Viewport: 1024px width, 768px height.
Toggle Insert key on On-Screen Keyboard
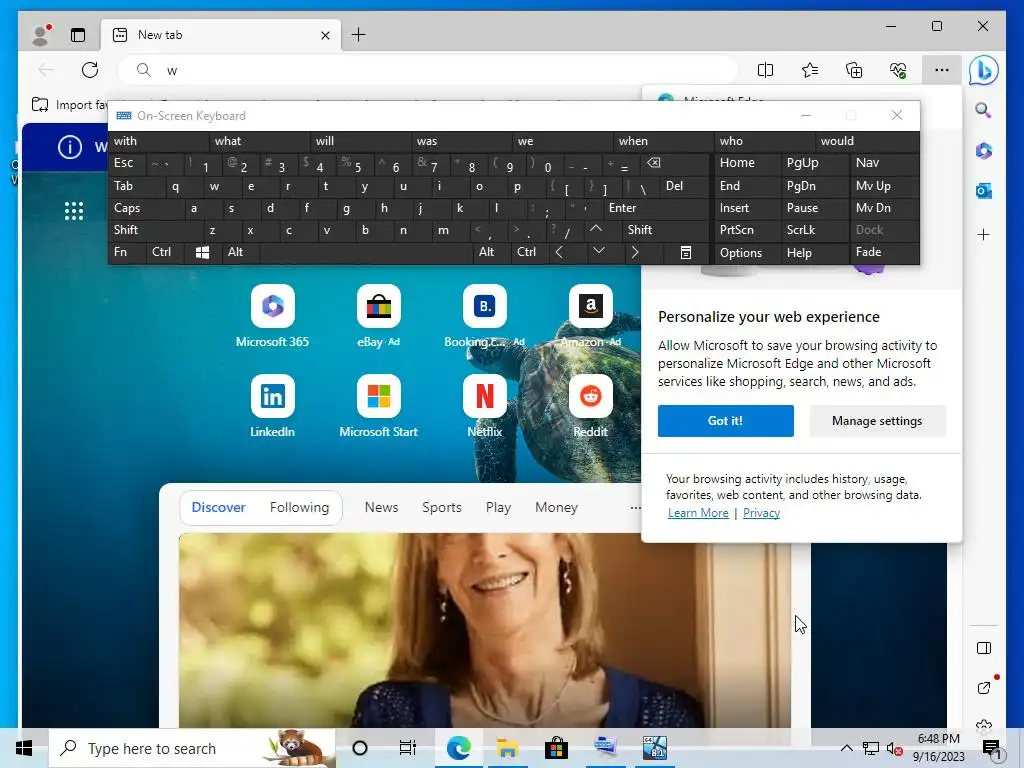(x=746, y=208)
